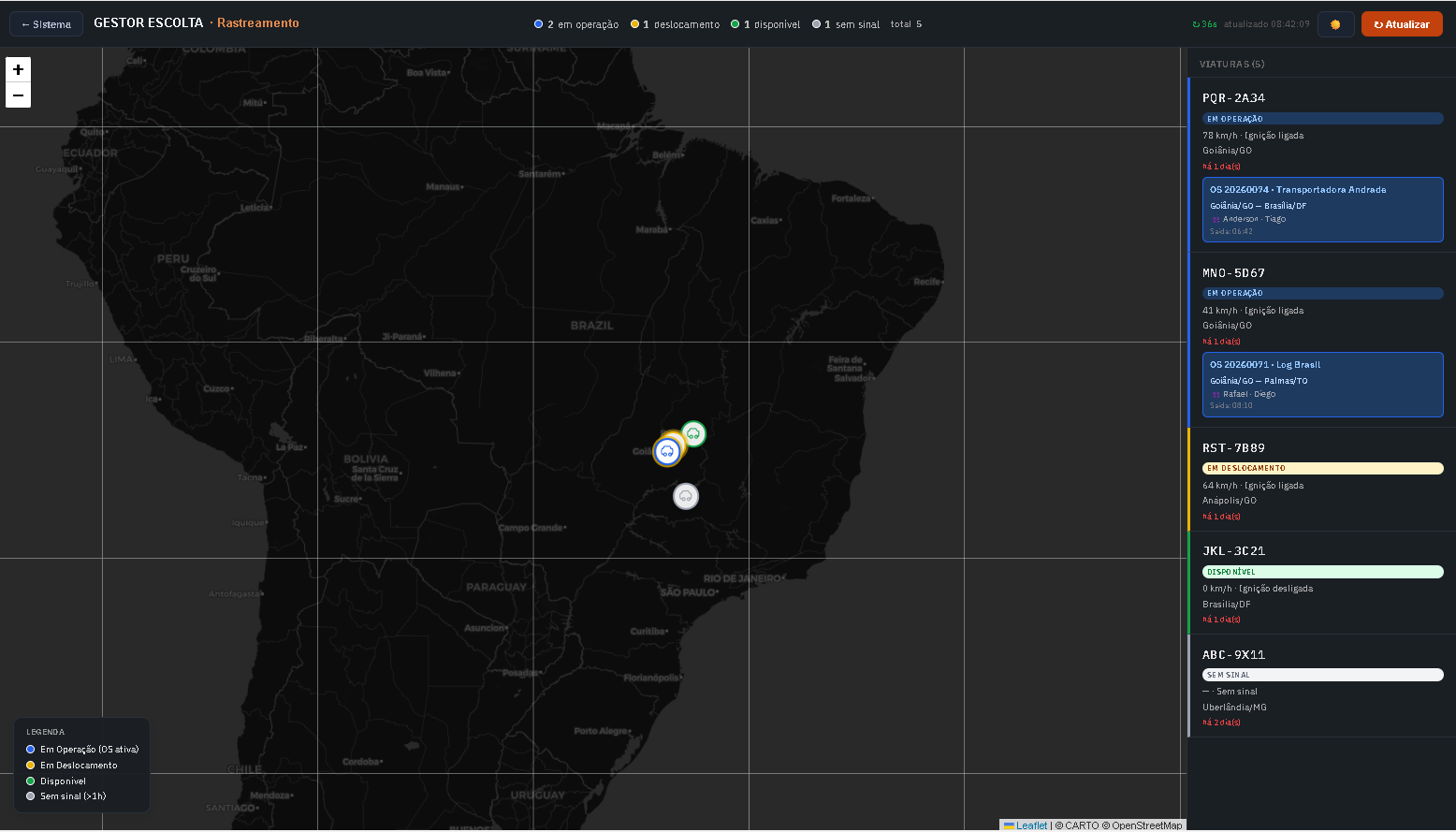Click 'Brasília/DF' location in JKL-3C21 card
This screenshot has width=1456, height=832.
(x=1227, y=605)
